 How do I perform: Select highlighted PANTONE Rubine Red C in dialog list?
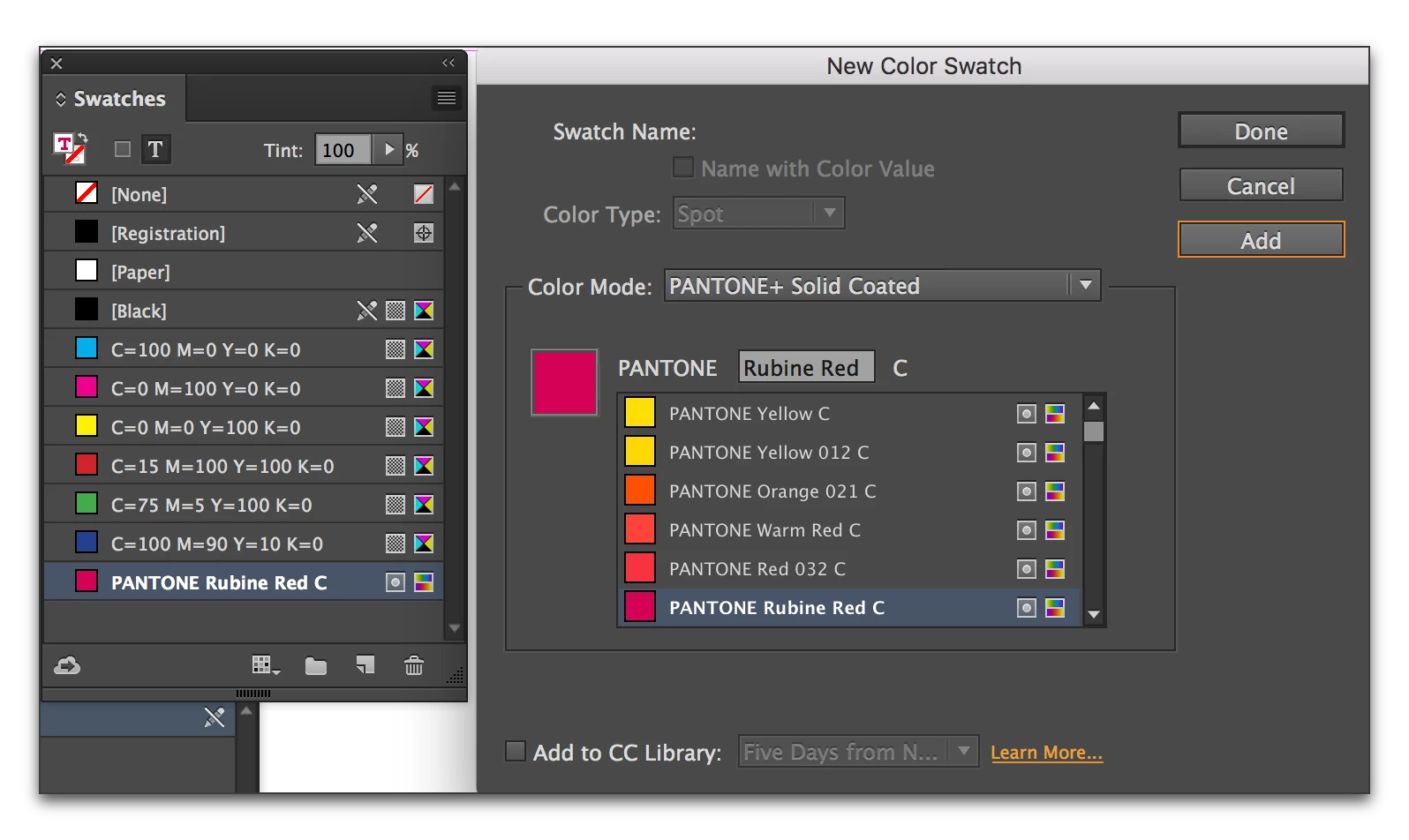click(849, 607)
